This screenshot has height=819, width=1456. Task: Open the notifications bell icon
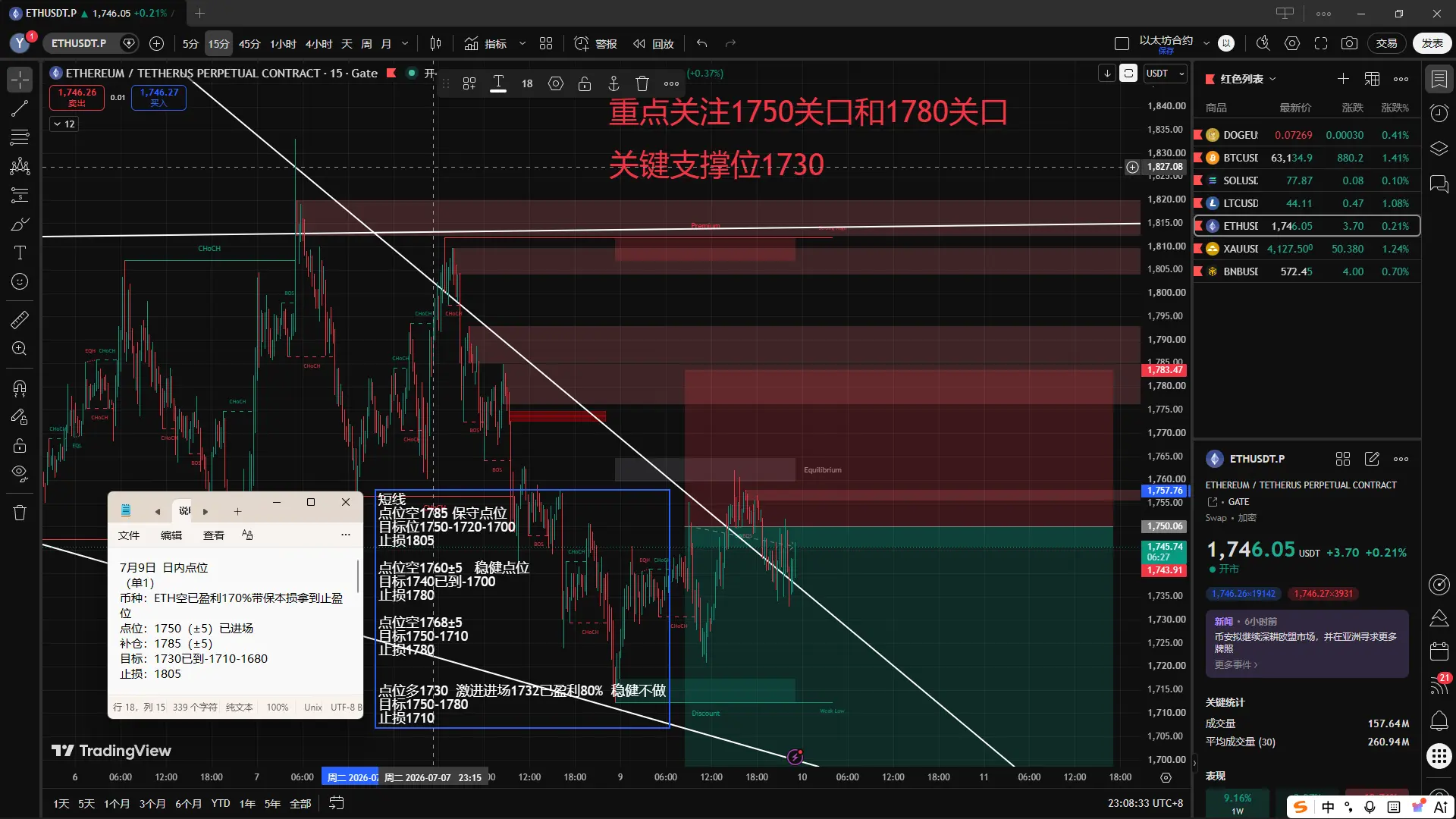1439,720
